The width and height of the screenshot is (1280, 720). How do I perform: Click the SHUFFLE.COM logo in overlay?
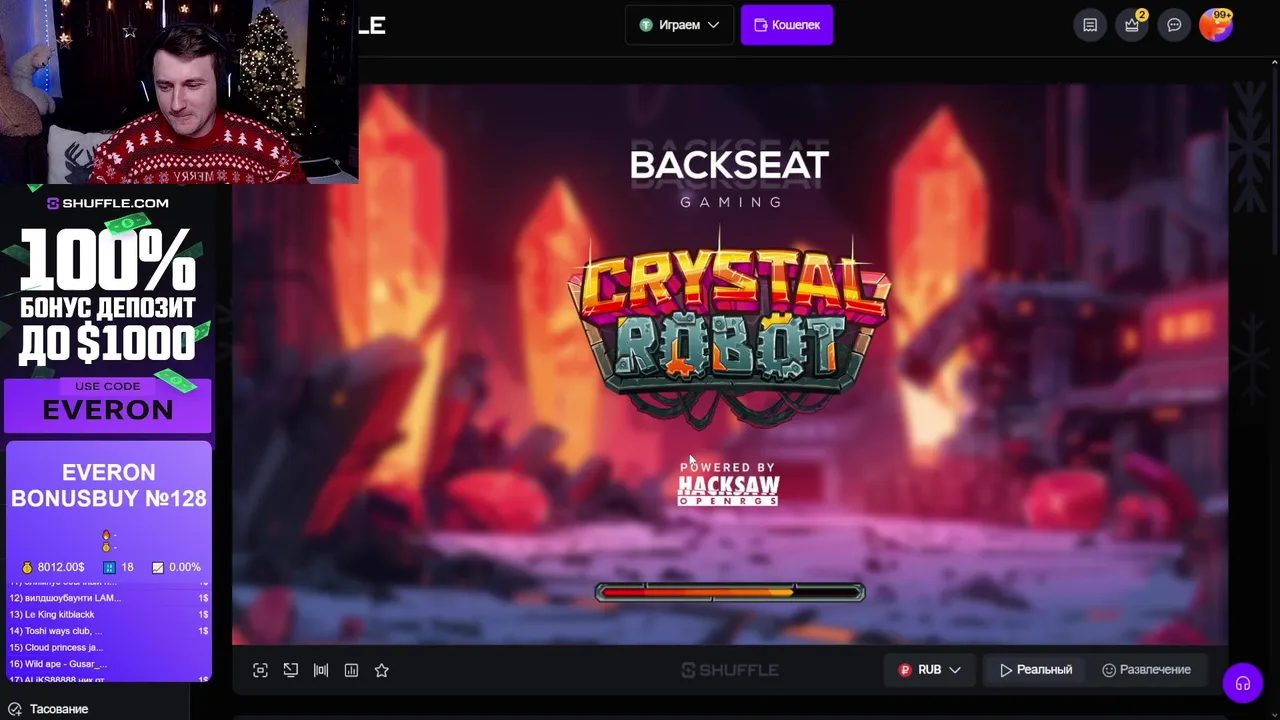[x=108, y=203]
